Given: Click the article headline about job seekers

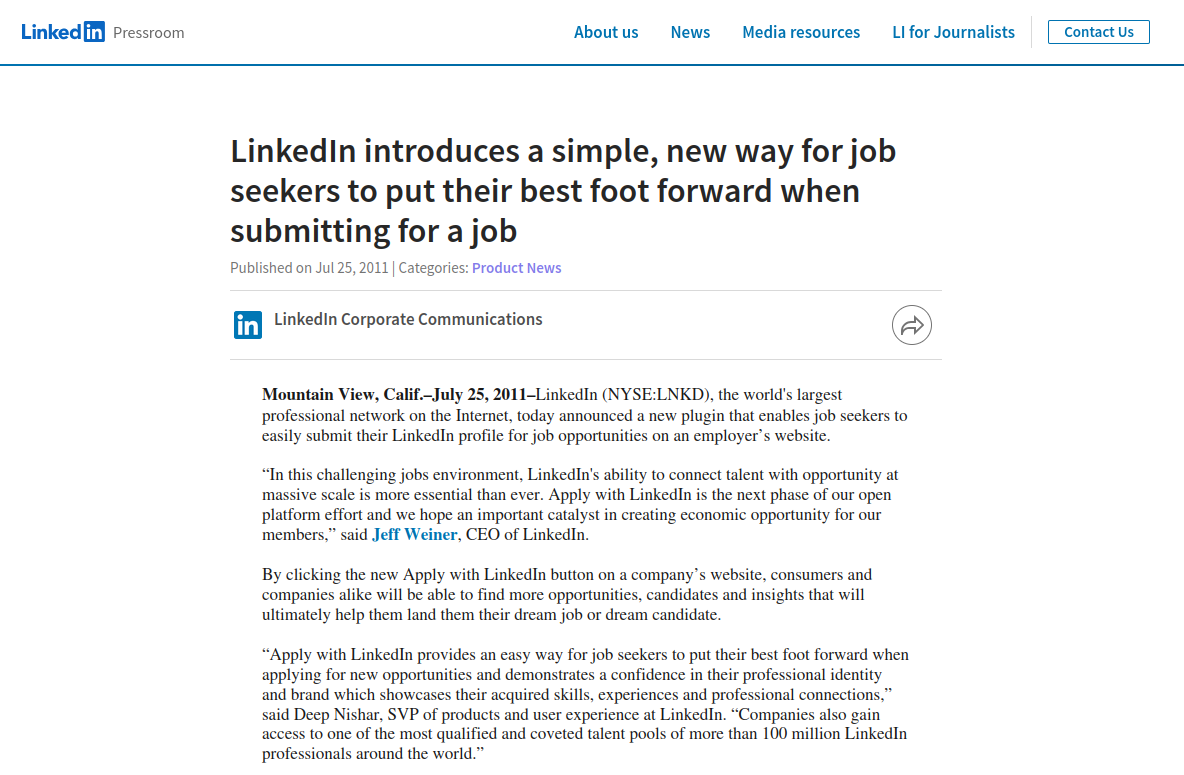Looking at the screenshot, I should click(x=563, y=190).
